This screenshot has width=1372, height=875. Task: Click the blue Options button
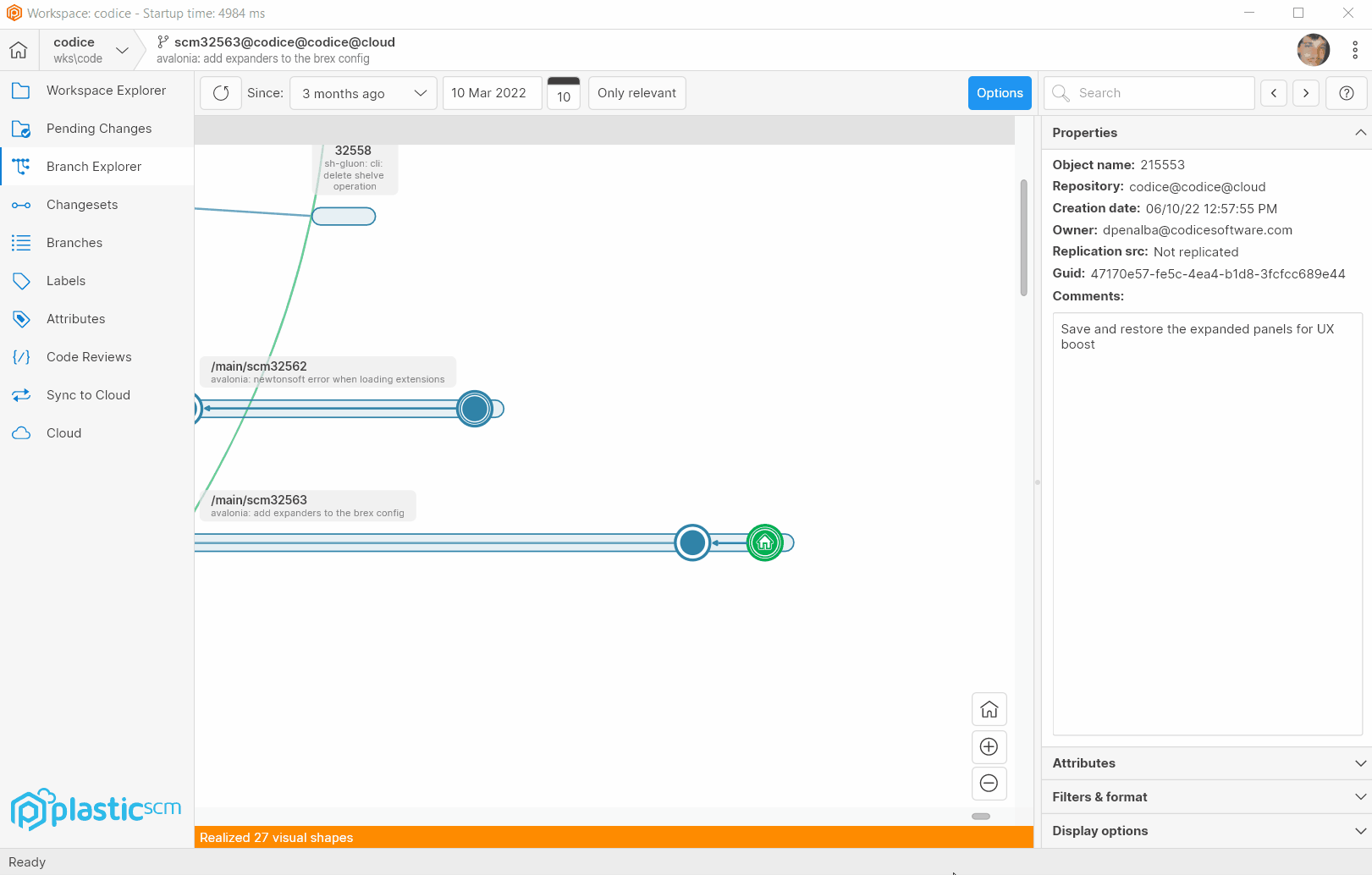click(x=1000, y=93)
